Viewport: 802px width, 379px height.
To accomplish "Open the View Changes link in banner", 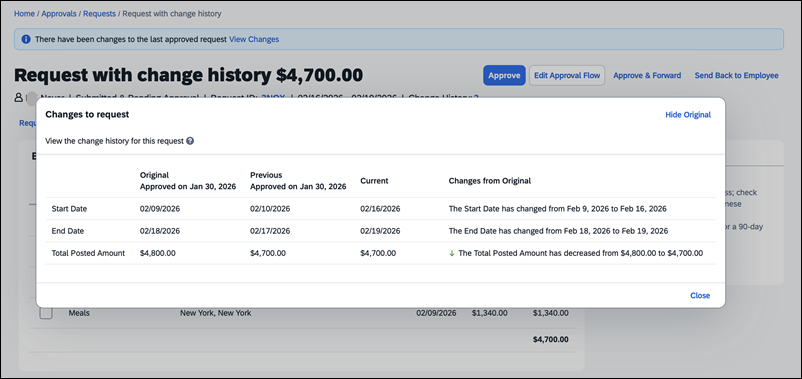I will pos(254,39).
